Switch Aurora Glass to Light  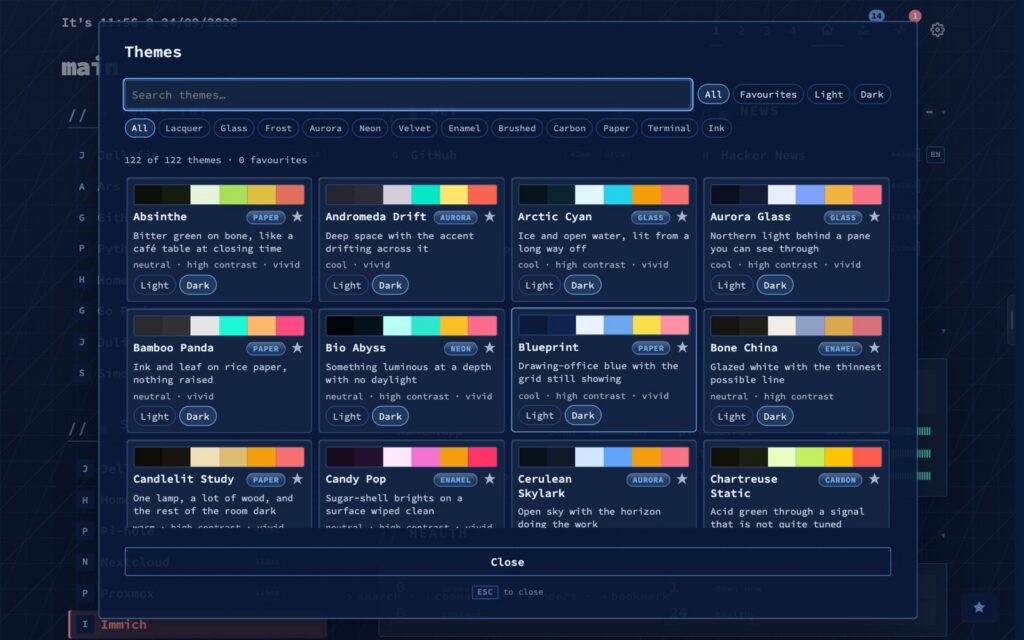pyautogui.click(x=731, y=285)
